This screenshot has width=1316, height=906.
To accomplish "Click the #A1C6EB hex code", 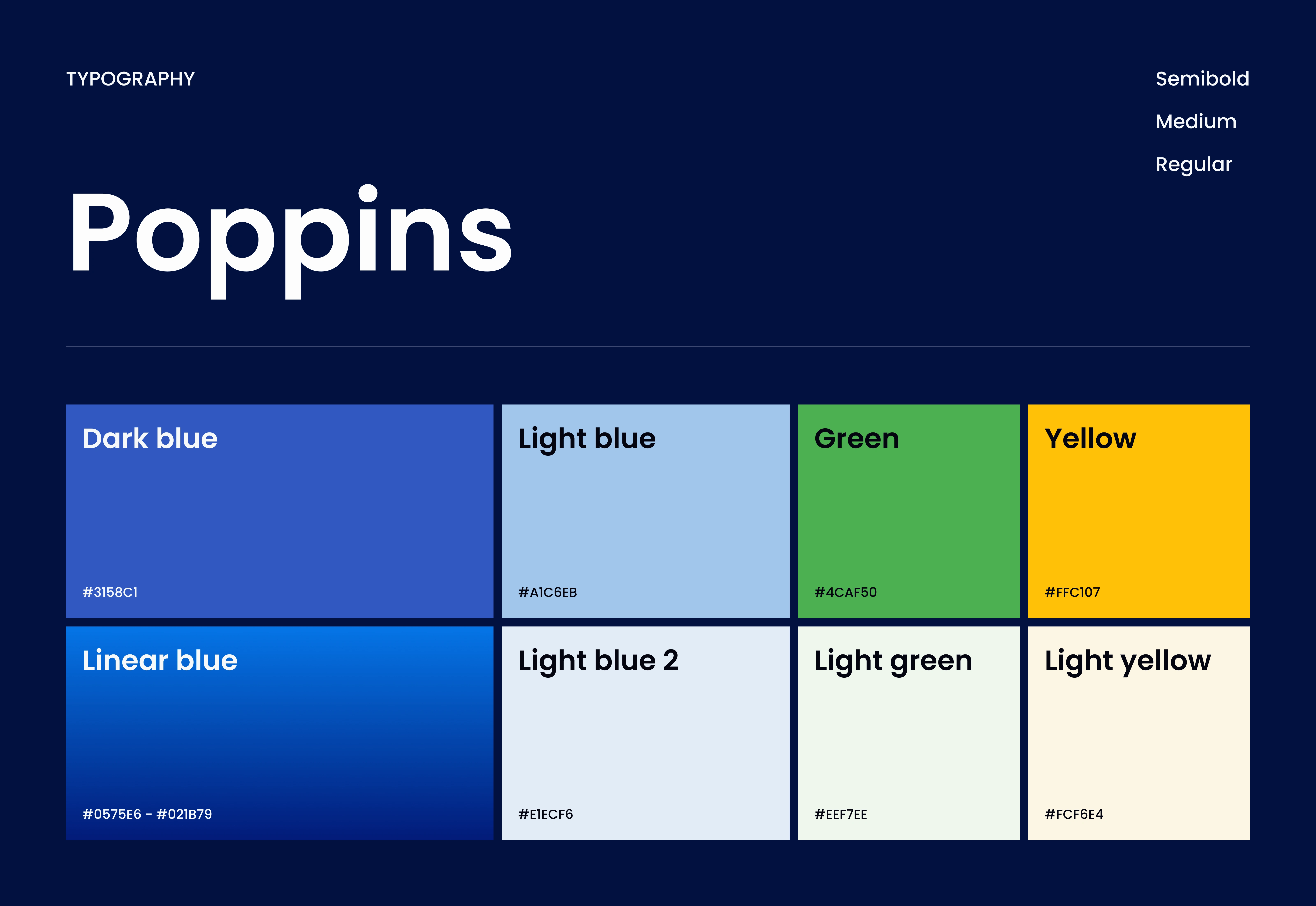I will point(548,592).
